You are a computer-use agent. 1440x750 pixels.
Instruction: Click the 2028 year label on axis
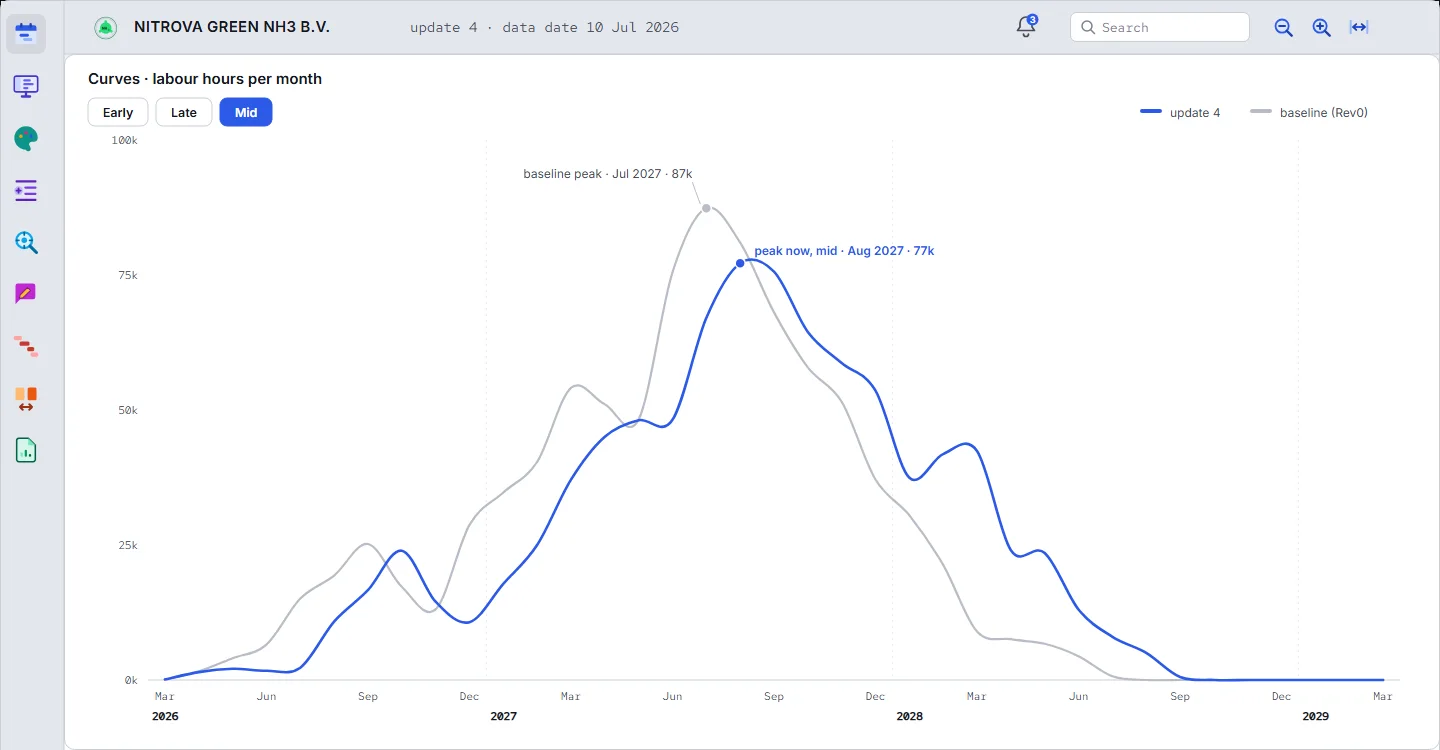point(910,717)
